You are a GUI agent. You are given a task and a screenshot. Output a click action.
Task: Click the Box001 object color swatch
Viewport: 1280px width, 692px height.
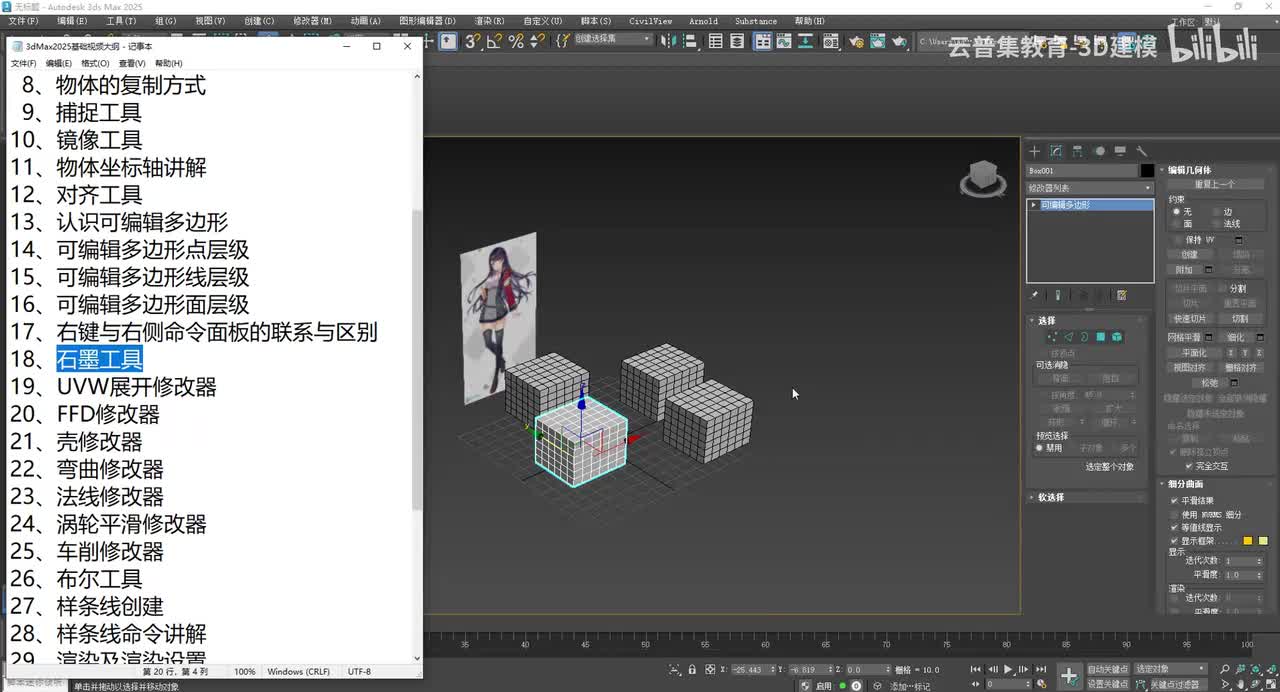tap(1147, 171)
